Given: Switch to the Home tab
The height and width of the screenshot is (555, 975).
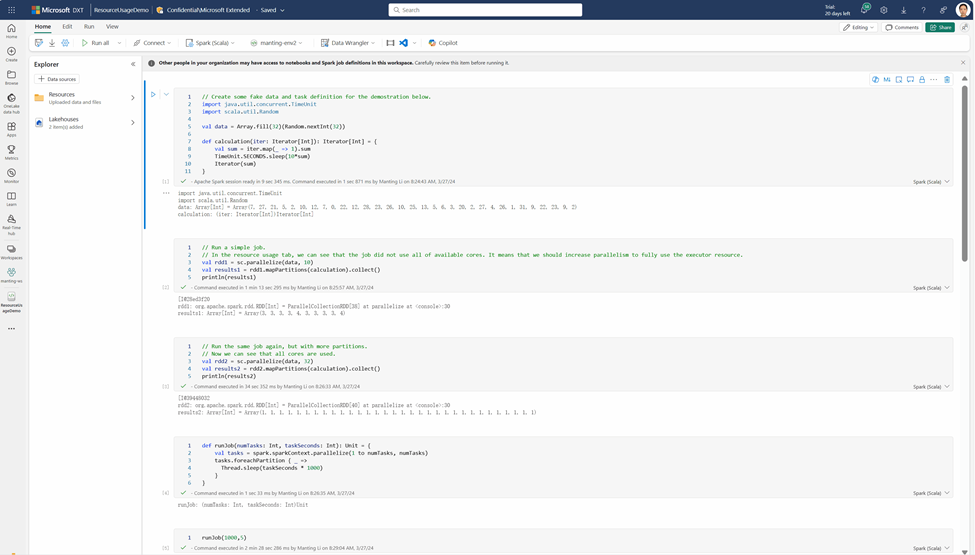Looking at the screenshot, I should tap(43, 27).
